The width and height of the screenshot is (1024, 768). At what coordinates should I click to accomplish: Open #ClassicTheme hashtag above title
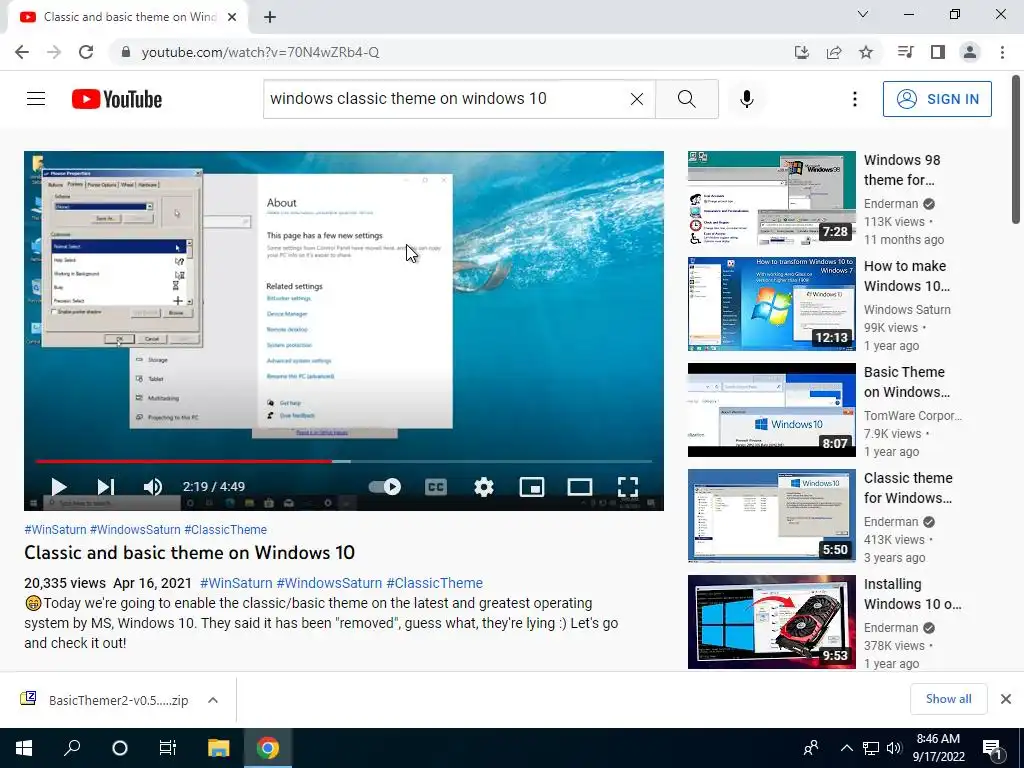pos(225,530)
